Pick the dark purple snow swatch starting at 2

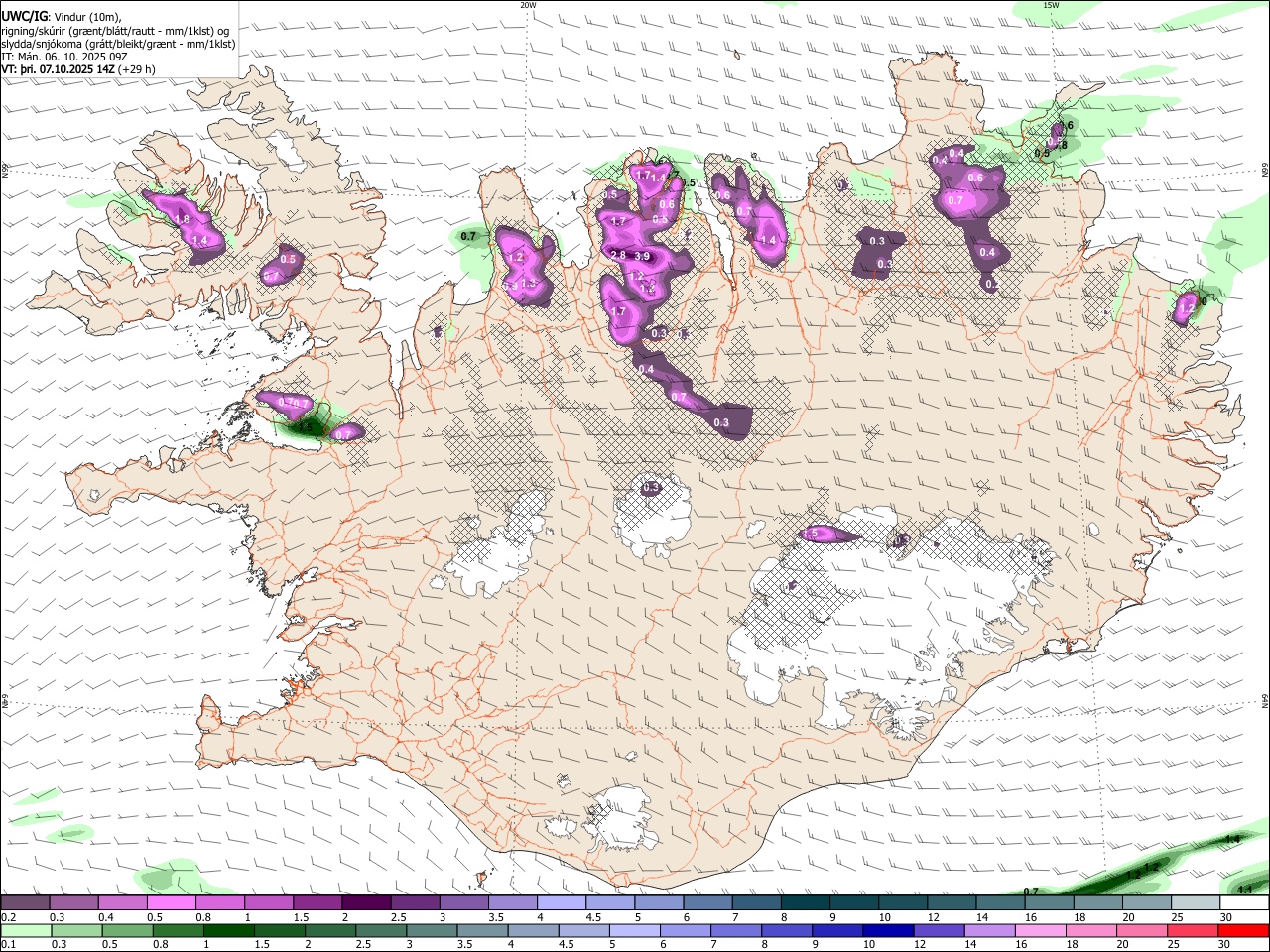coord(366,903)
